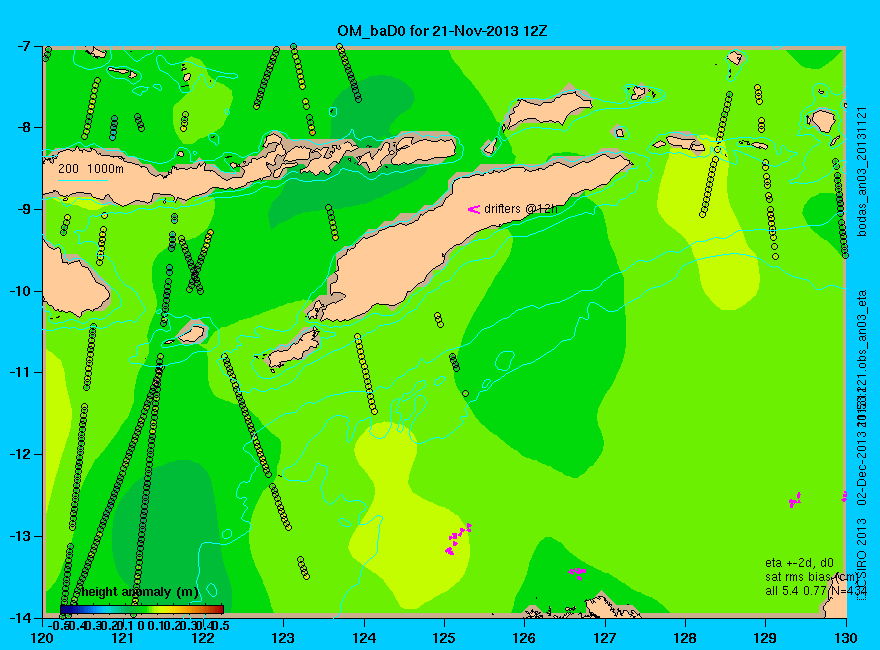The width and height of the screenshot is (880, 650).
Task: Click longitude tick label "127"
Action: [604, 638]
